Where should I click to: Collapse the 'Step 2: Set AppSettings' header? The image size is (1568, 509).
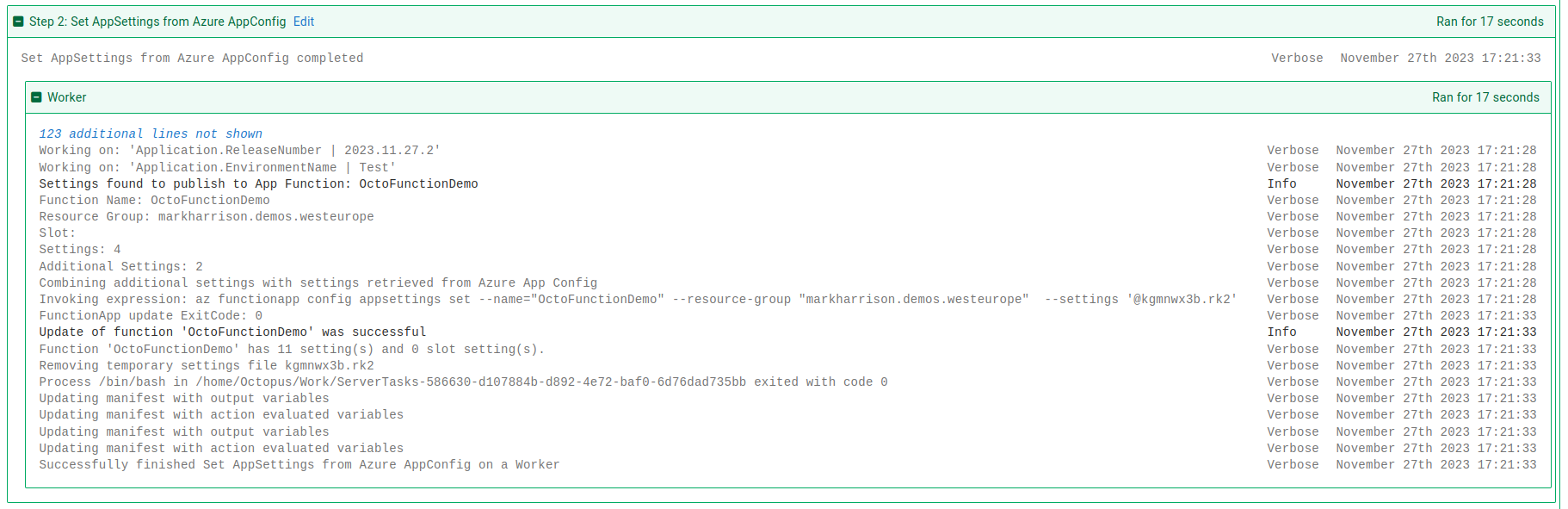(18, 21)
